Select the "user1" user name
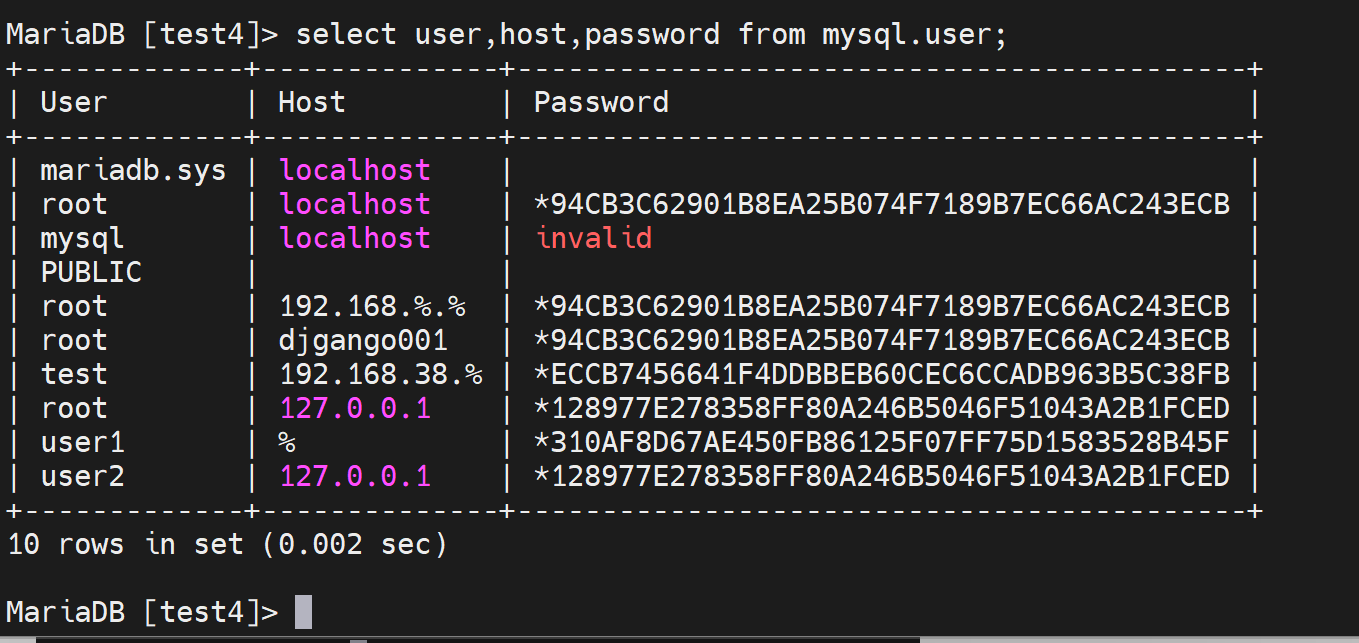 coord(82,442)
